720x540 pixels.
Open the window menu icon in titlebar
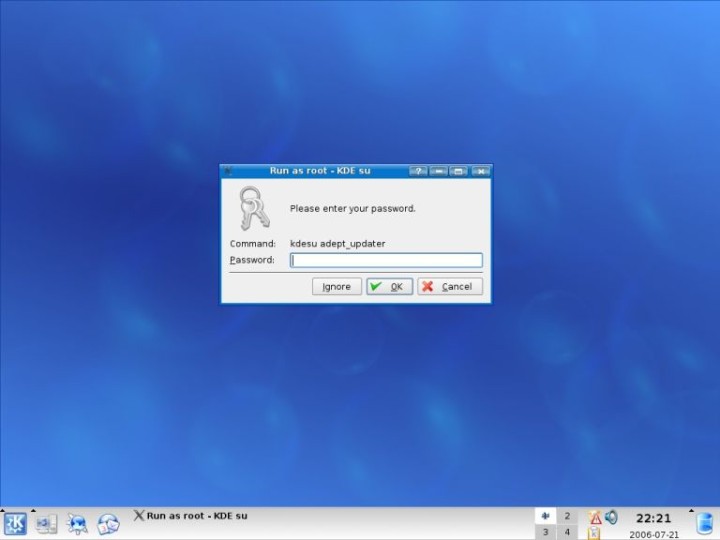(x=228, y=171)
